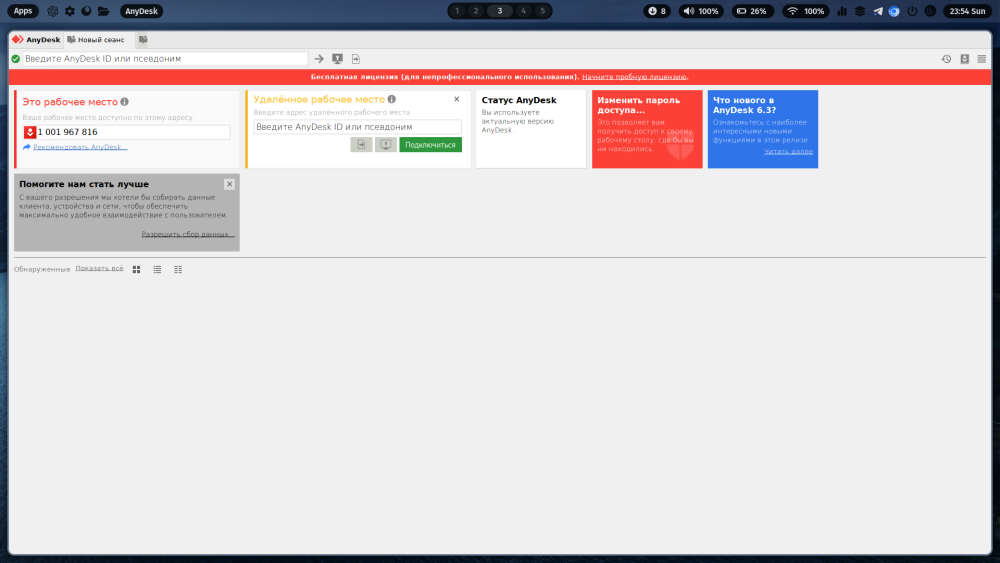Open the session history clock icon
The width and height of the screenshot is (1000, 563).
[946, 59]
